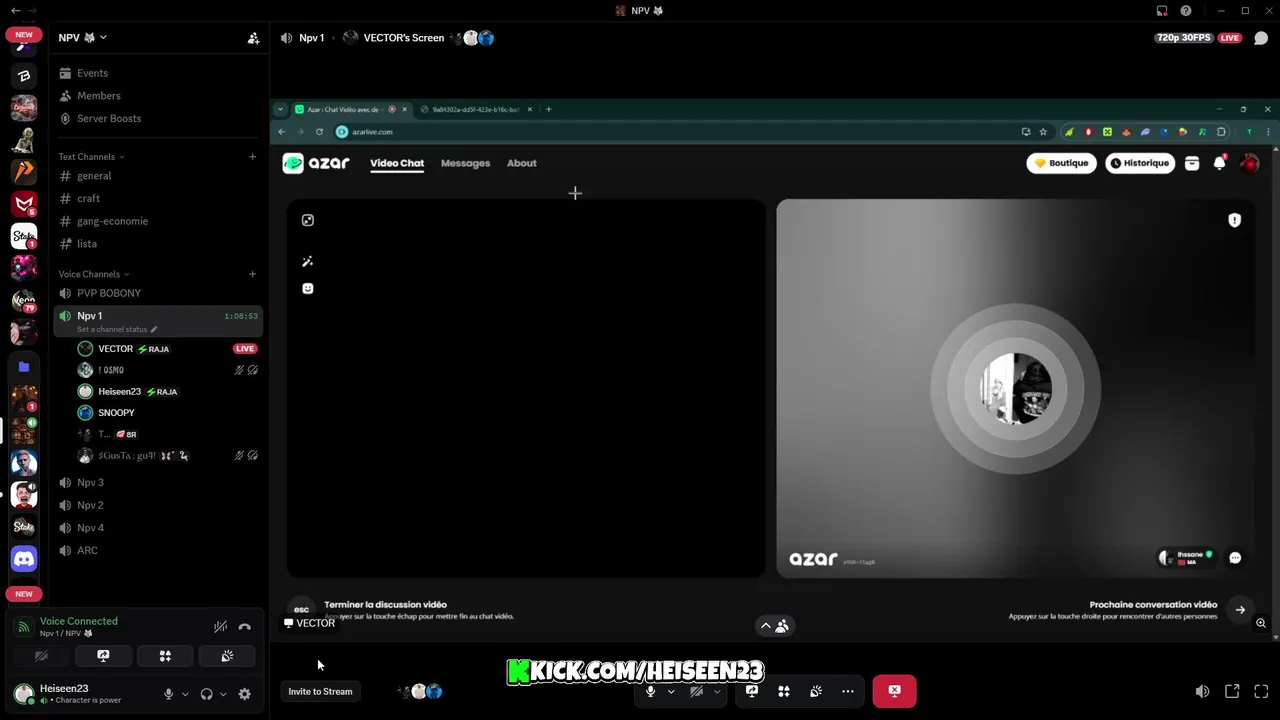Click Historique button in streamed Azar page
Screen dimensions: 1280x720
(1140, 163)
